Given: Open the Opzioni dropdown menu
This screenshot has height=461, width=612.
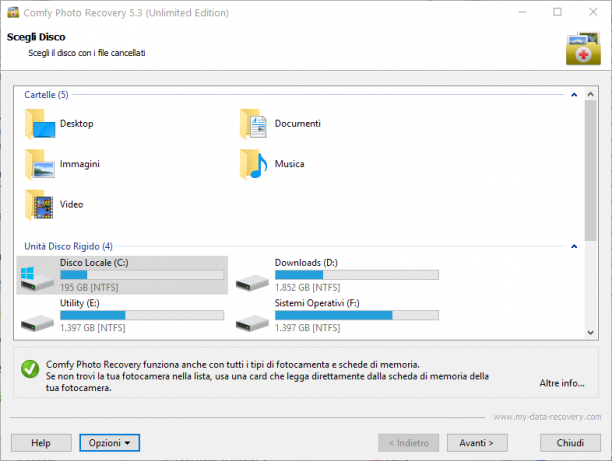Looking at the screenshot, I should pyautogui.click(x=109, y=443).
